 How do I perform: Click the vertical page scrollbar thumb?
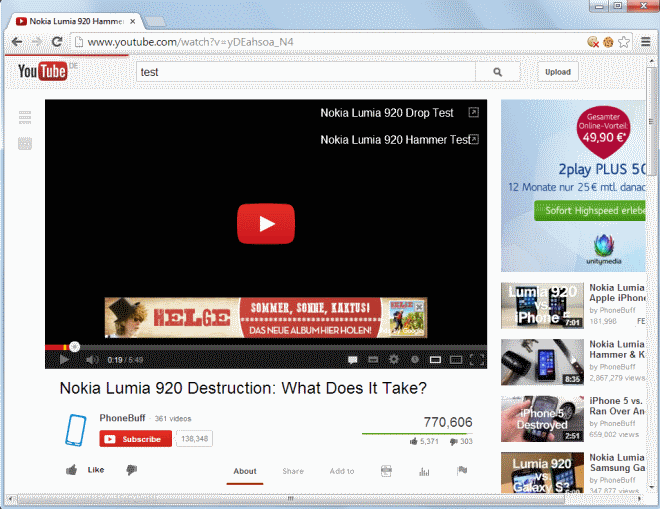(x=651, y=122)
